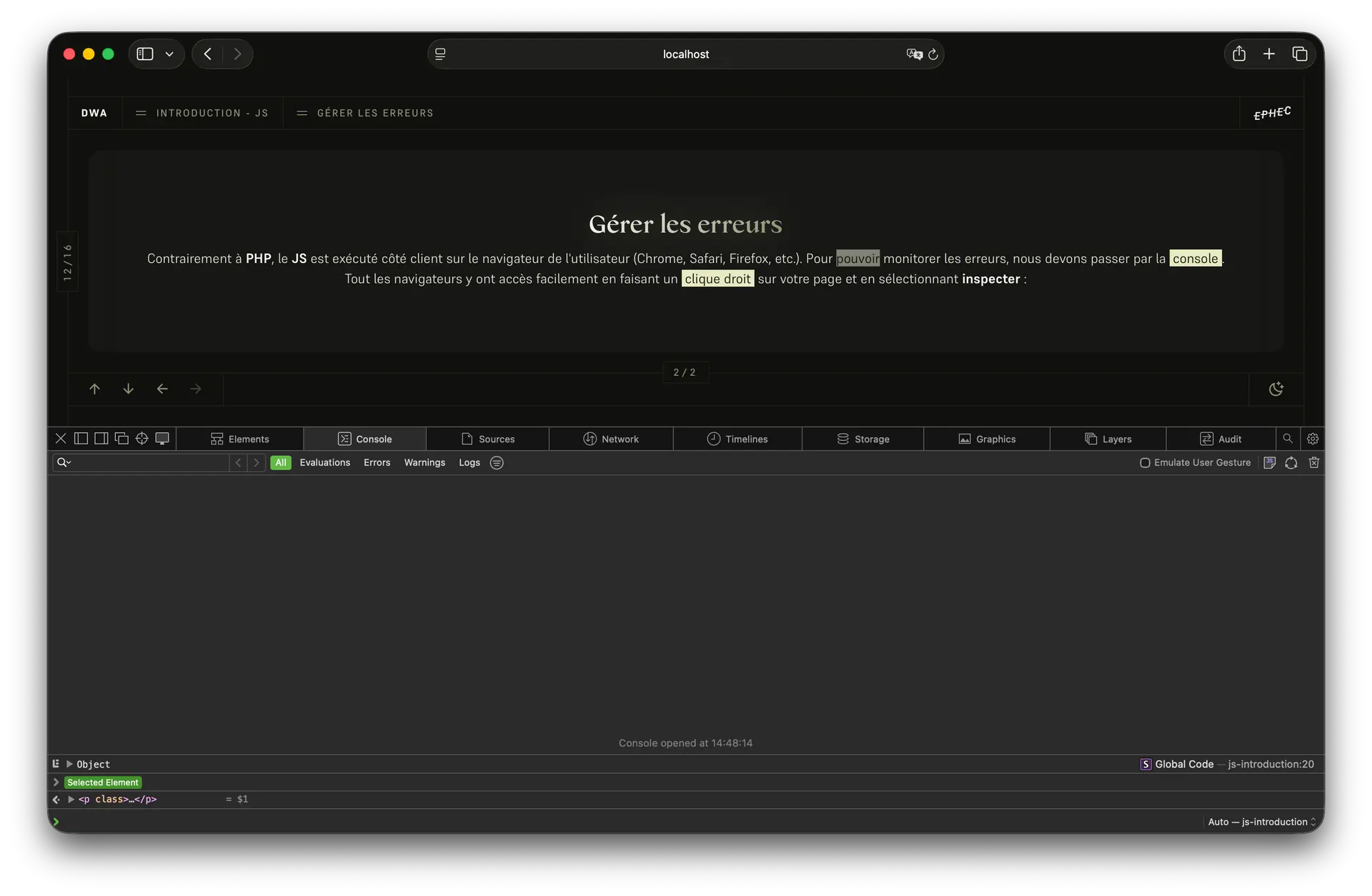
Task: Expand the Object disclosure triangle
Action: (69, 764)
